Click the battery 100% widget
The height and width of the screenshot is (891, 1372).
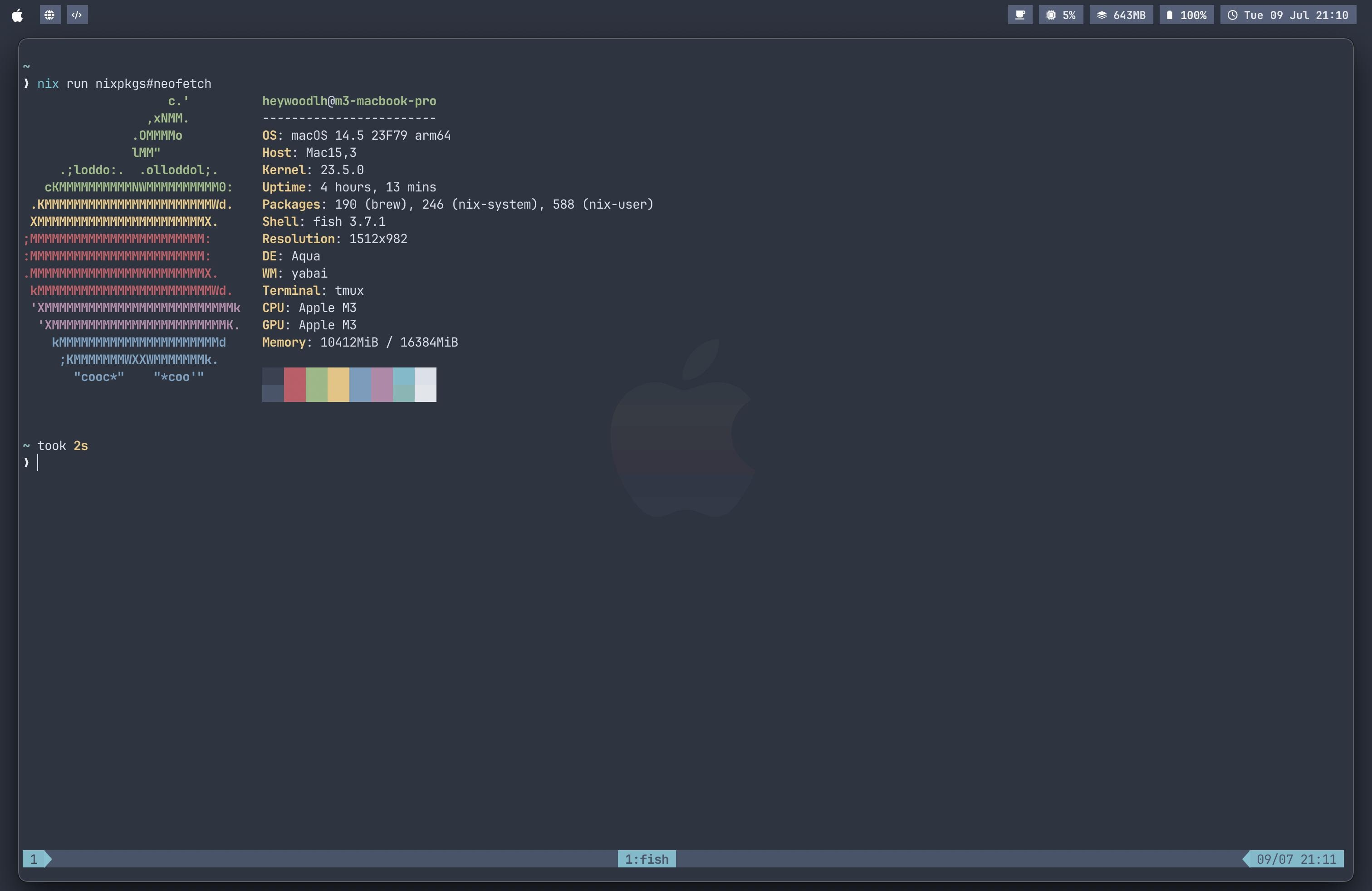coord(1186,15)
